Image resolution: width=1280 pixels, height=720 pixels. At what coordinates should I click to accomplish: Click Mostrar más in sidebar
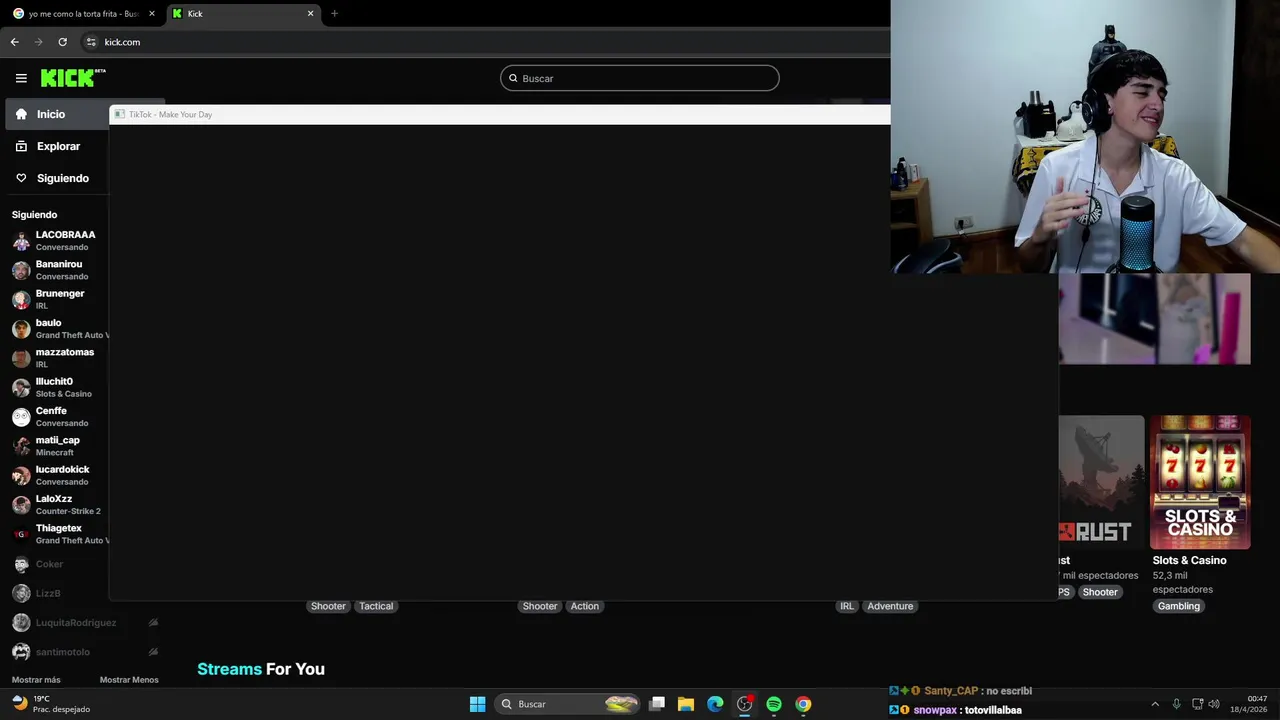pos(36,680)
